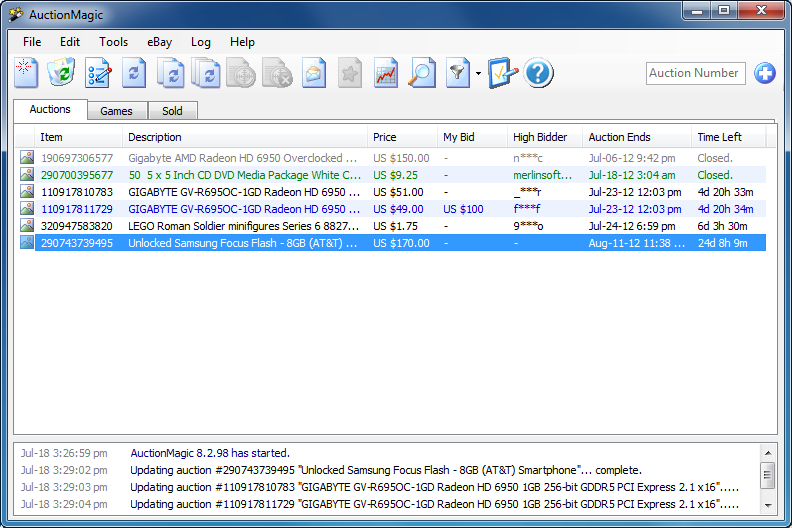Click the envelope mail document icon
Screen dimensions: 792x528
(314, 73)
